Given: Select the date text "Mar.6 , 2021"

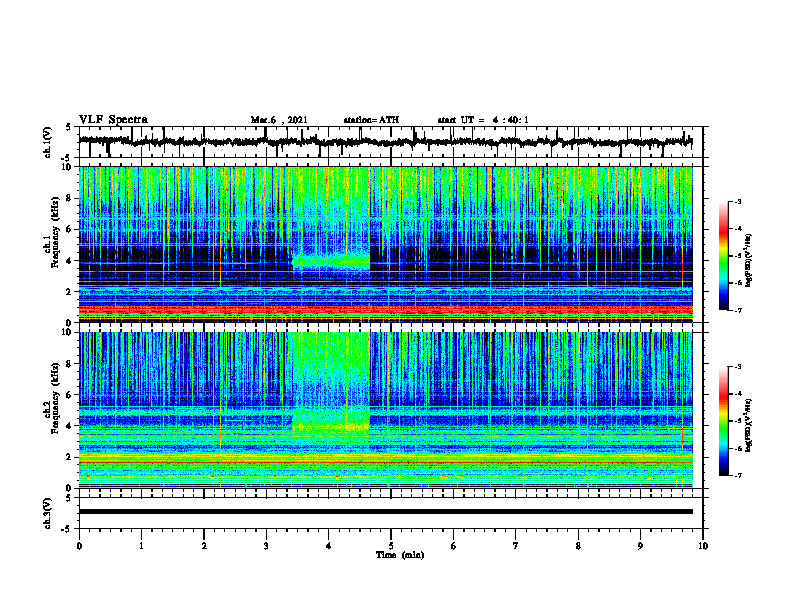Looking at the screenshot, I should pos(279,120).
